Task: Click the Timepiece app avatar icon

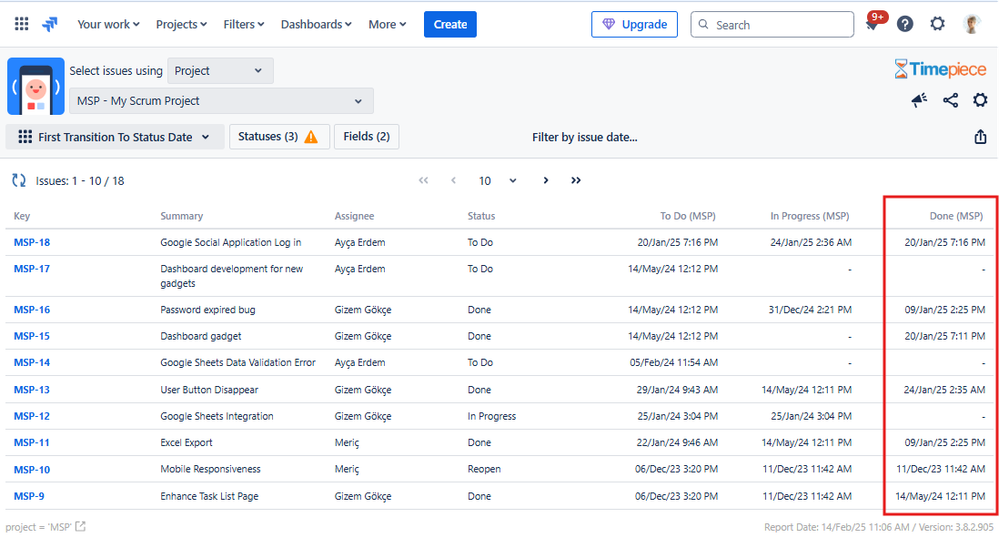Action: point(36,87)
